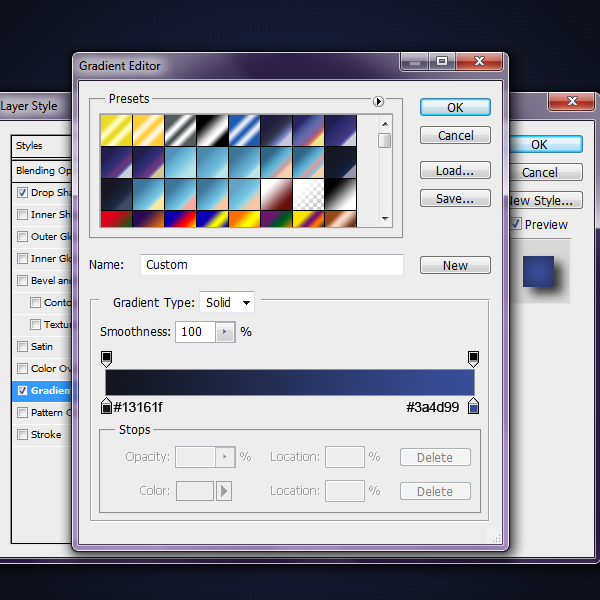Choose light blue preset with pink corner
Screen dimensions: 600x600
tap(180, 194)
